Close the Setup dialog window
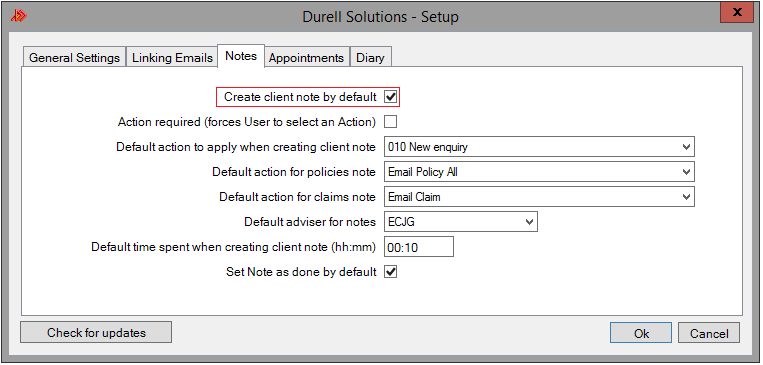 point(737,13)
